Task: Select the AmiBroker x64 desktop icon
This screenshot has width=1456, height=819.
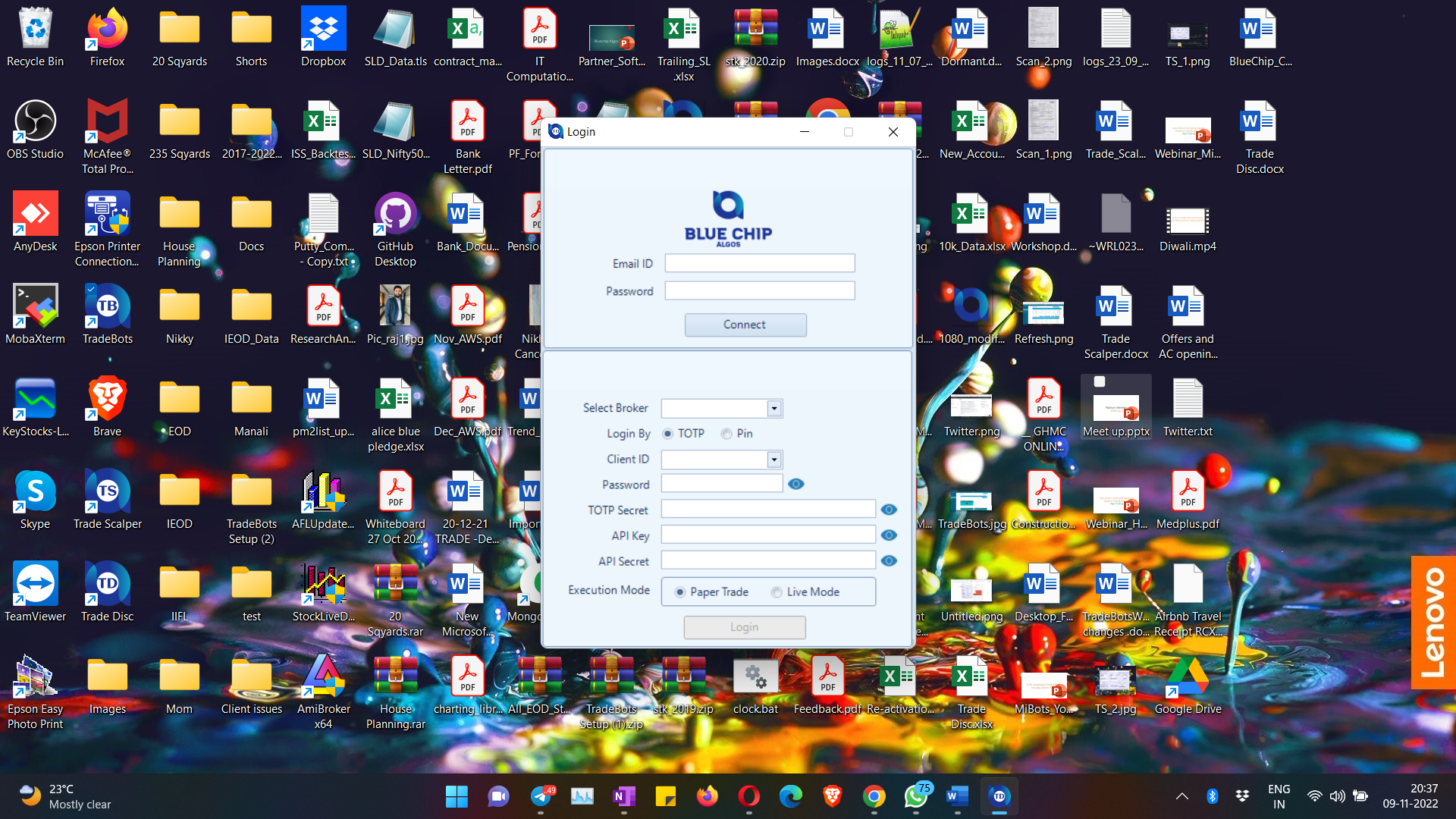Action: [x=323, y=693]
